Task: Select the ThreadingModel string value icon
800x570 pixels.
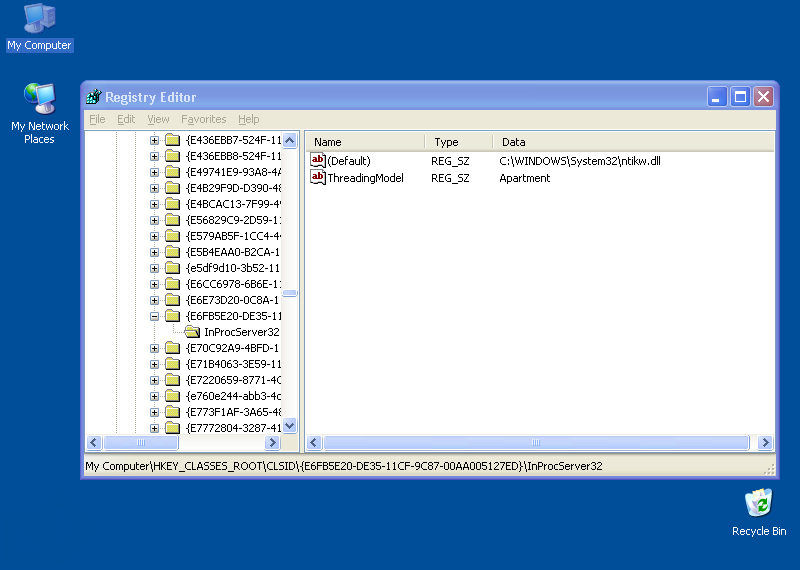Action: coord(317,178)
